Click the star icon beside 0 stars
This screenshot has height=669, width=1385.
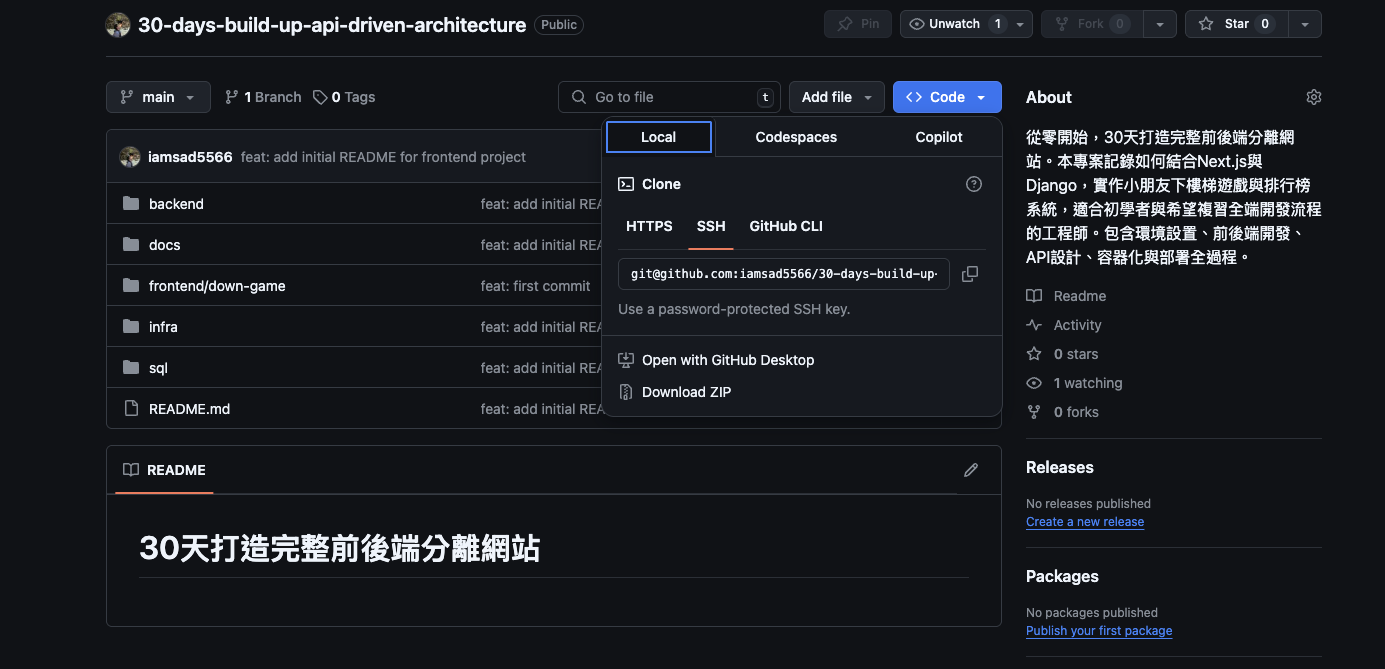(x=1034, y=354)
